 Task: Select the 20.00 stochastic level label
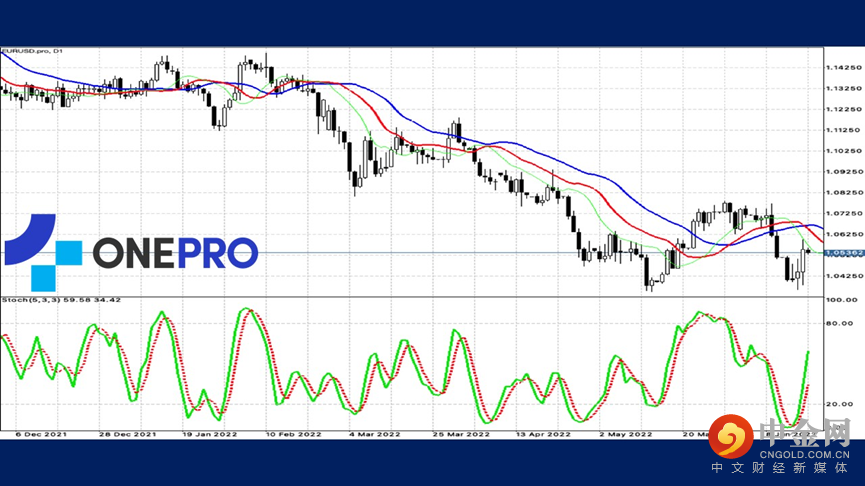coord(840,404)
